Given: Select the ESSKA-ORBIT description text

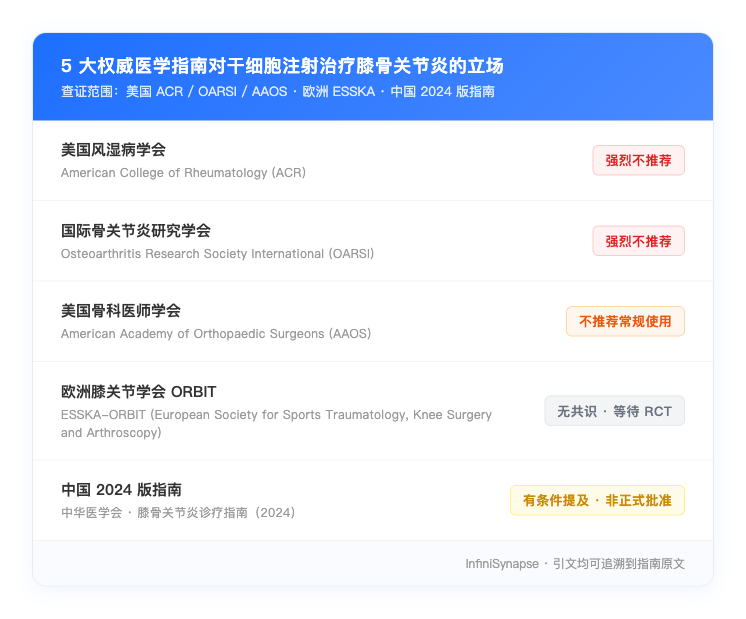Looking at the screenshot, I should pyautogui.click(x=276, y=423).
